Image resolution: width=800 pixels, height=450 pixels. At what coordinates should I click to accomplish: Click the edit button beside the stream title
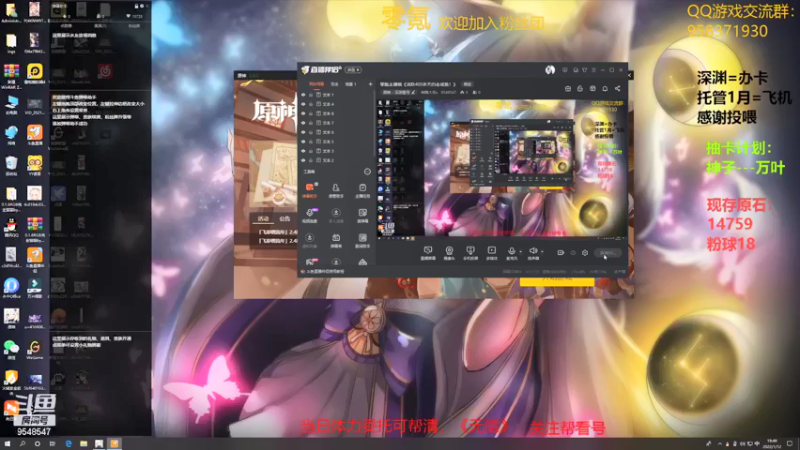point(467,84)
